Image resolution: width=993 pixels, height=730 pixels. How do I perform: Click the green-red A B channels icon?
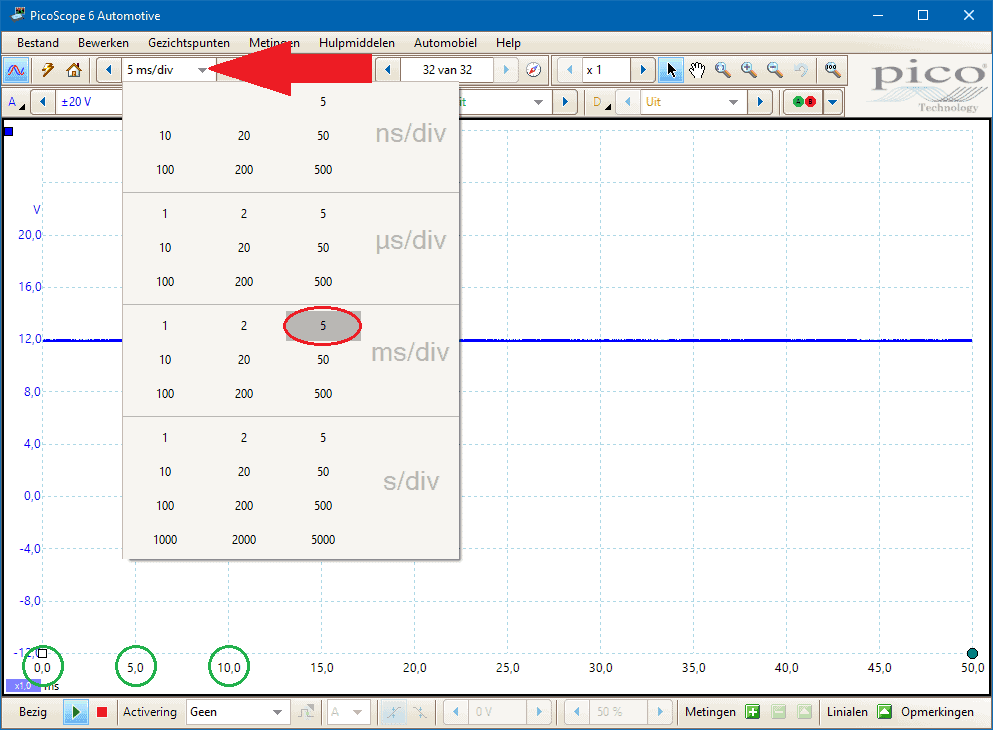804,102
